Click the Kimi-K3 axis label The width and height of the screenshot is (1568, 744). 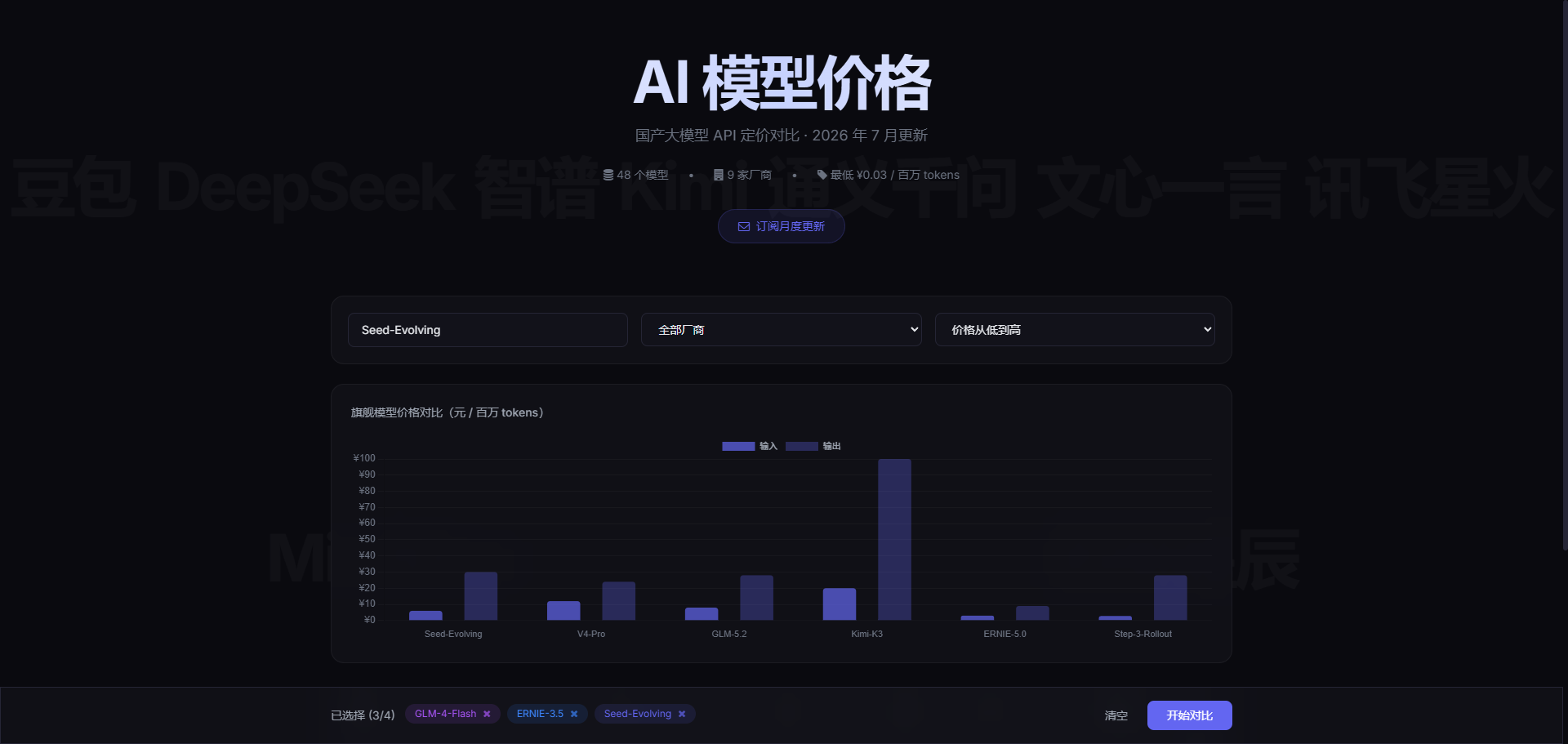coord(866,634)
